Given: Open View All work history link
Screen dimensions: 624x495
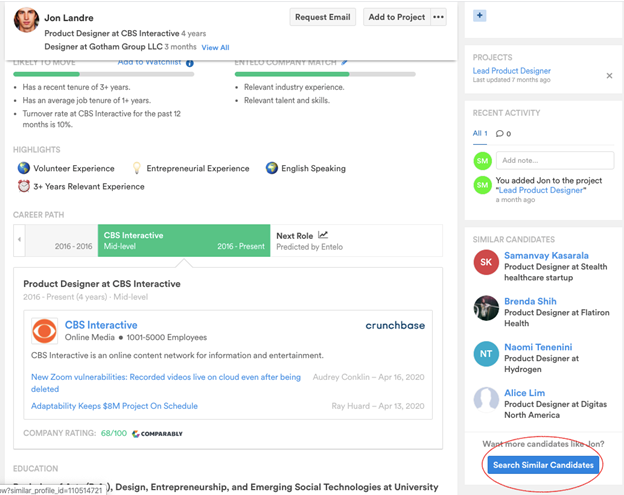Looking at the screenshot, I should pos(215,47).
